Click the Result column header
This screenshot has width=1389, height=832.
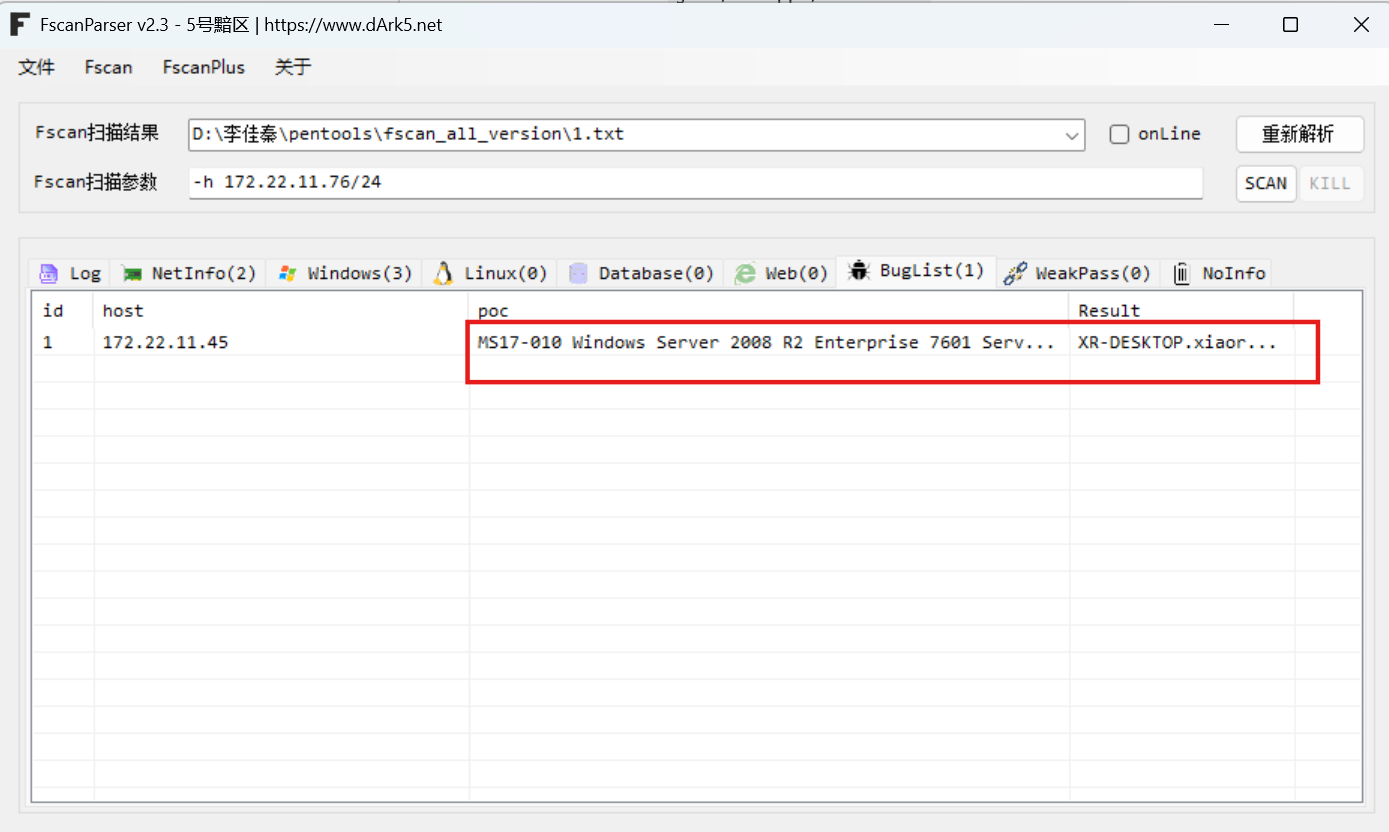point(1181,311)
